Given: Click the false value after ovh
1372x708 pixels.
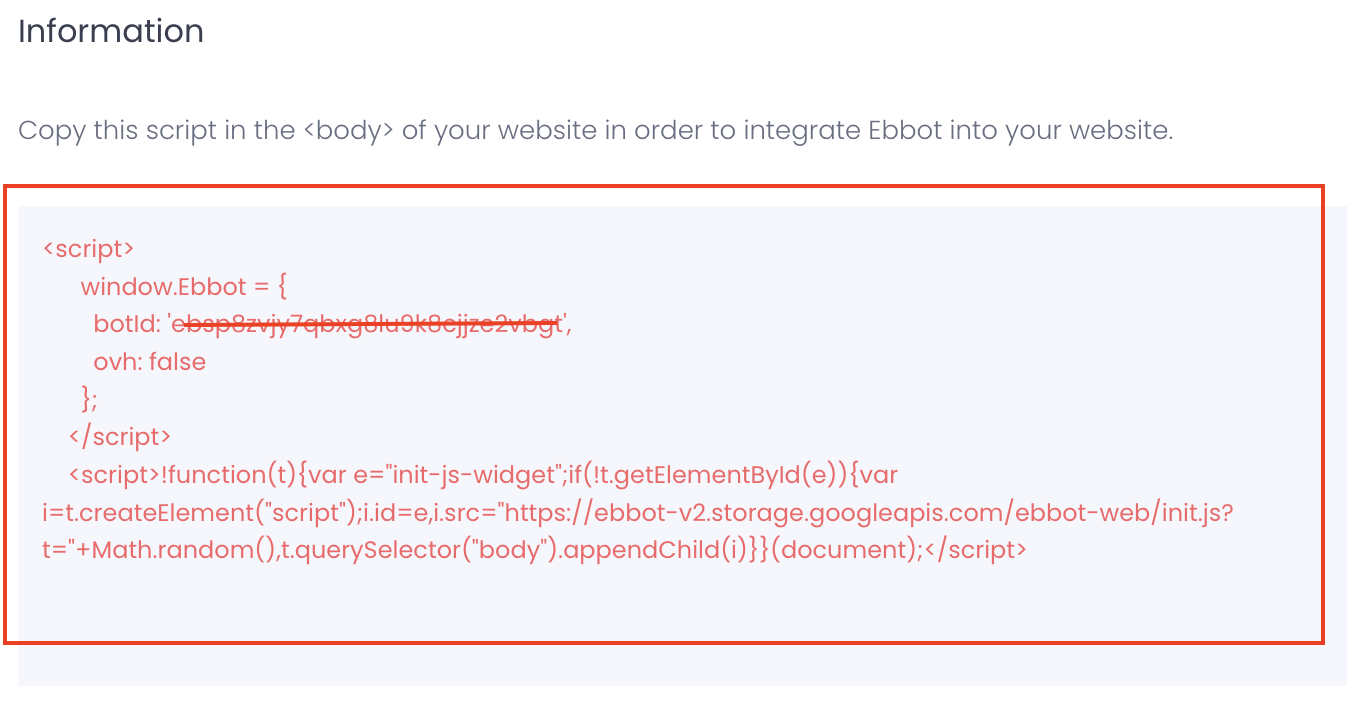Looking at the screenshot, I should [177, 361].
